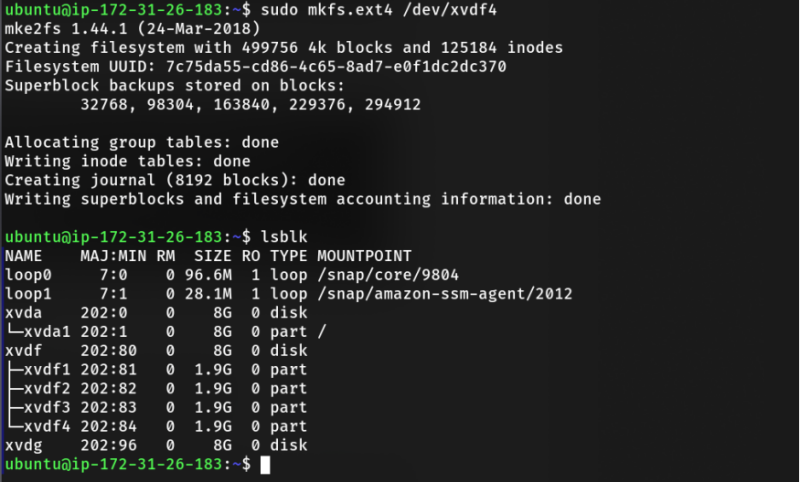Click the xvdf1 partition row name

(x=47, y=370)
